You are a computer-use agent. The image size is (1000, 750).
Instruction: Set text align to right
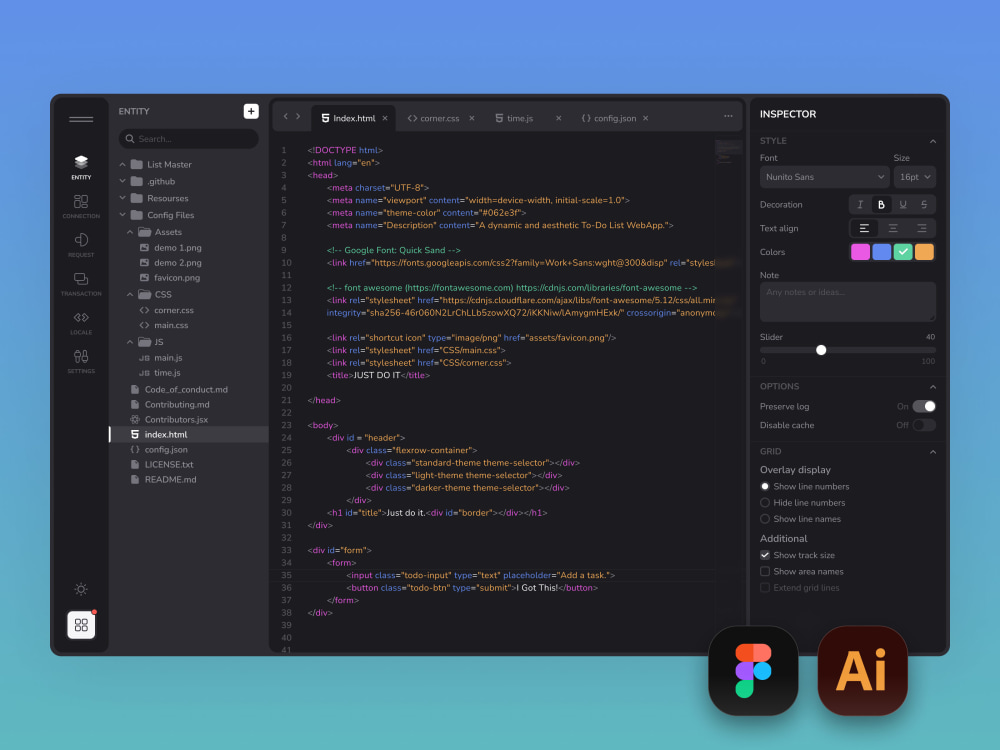(922, 228)
